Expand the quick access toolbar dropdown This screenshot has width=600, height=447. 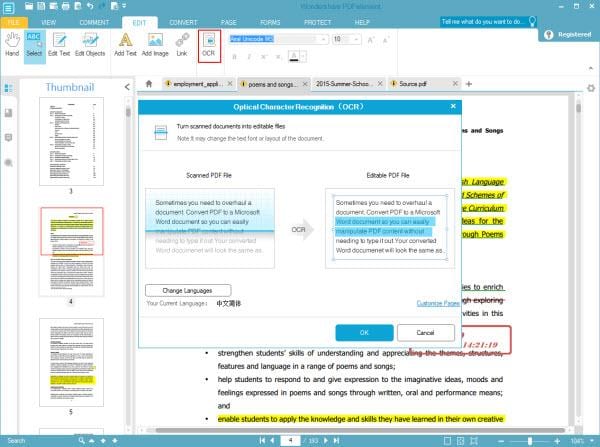pos(124,6)
